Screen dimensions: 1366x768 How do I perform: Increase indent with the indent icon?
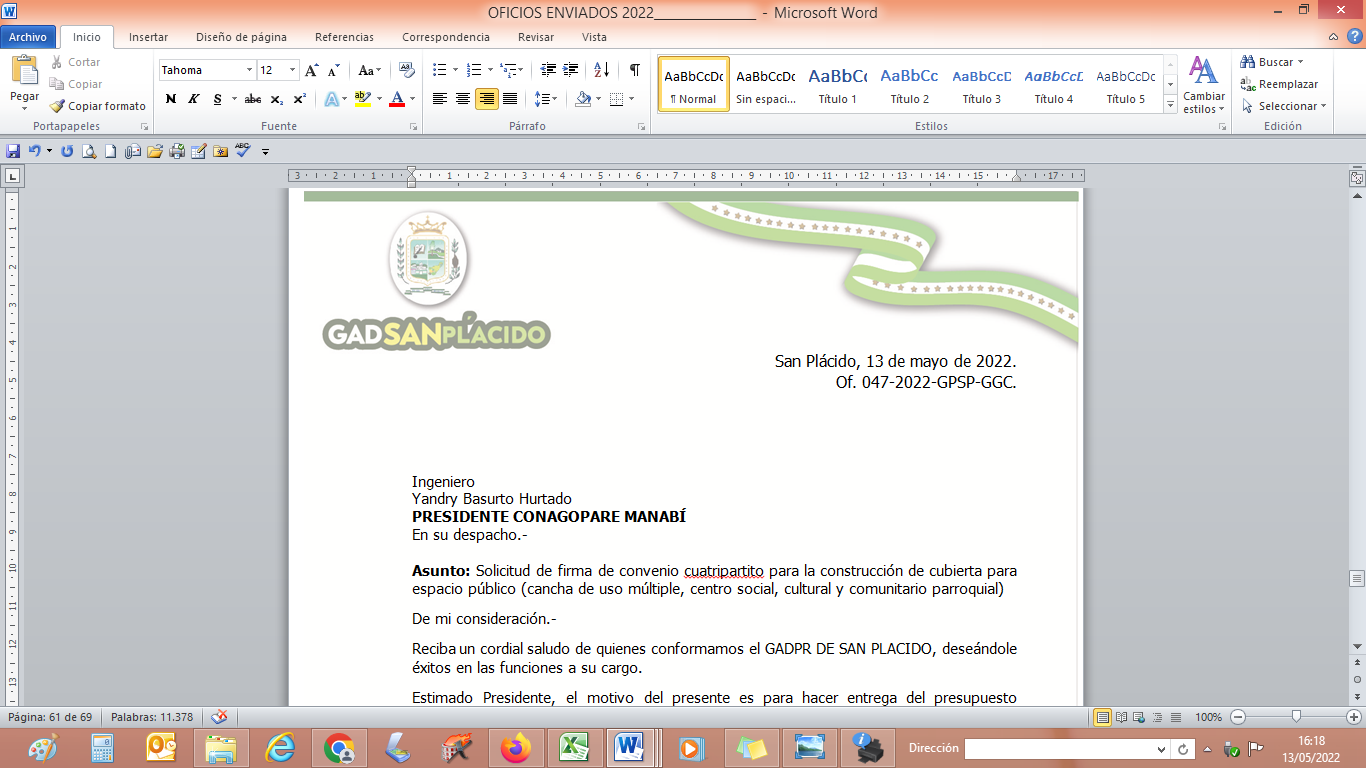571,70
